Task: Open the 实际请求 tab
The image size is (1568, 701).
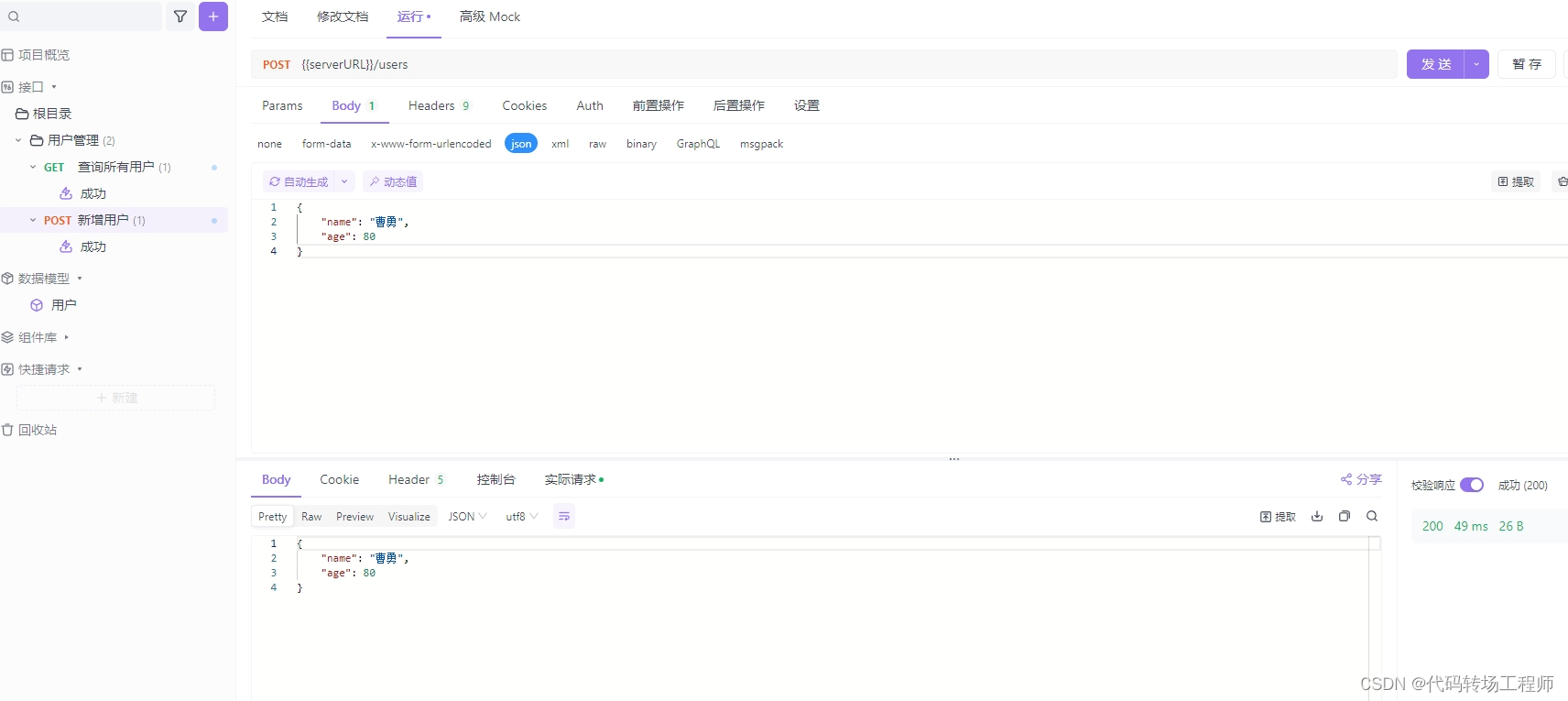Action: (x=573, y=479)
